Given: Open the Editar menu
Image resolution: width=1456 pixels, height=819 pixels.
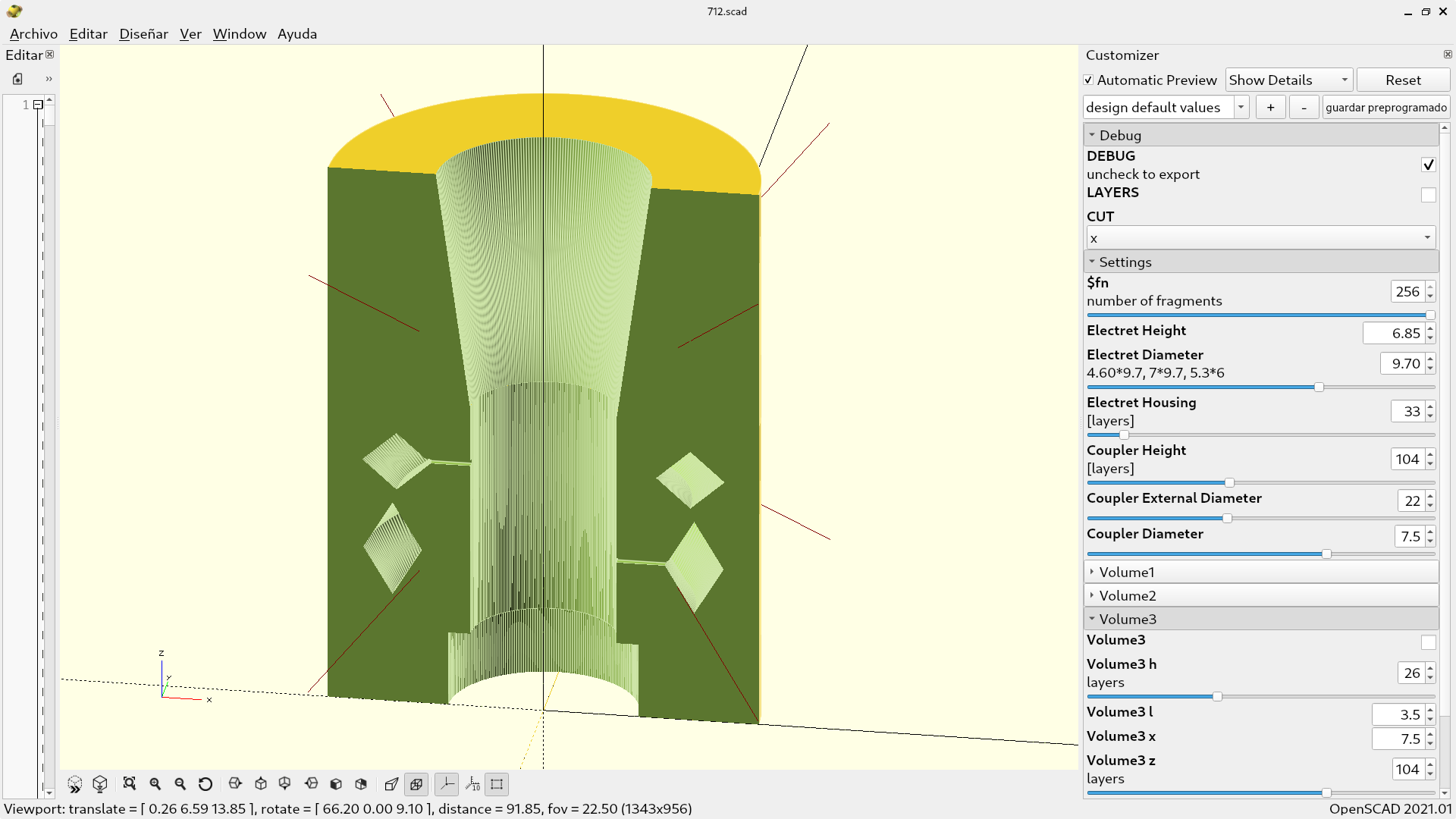Looking at the screenshot, I should (88, 34).
